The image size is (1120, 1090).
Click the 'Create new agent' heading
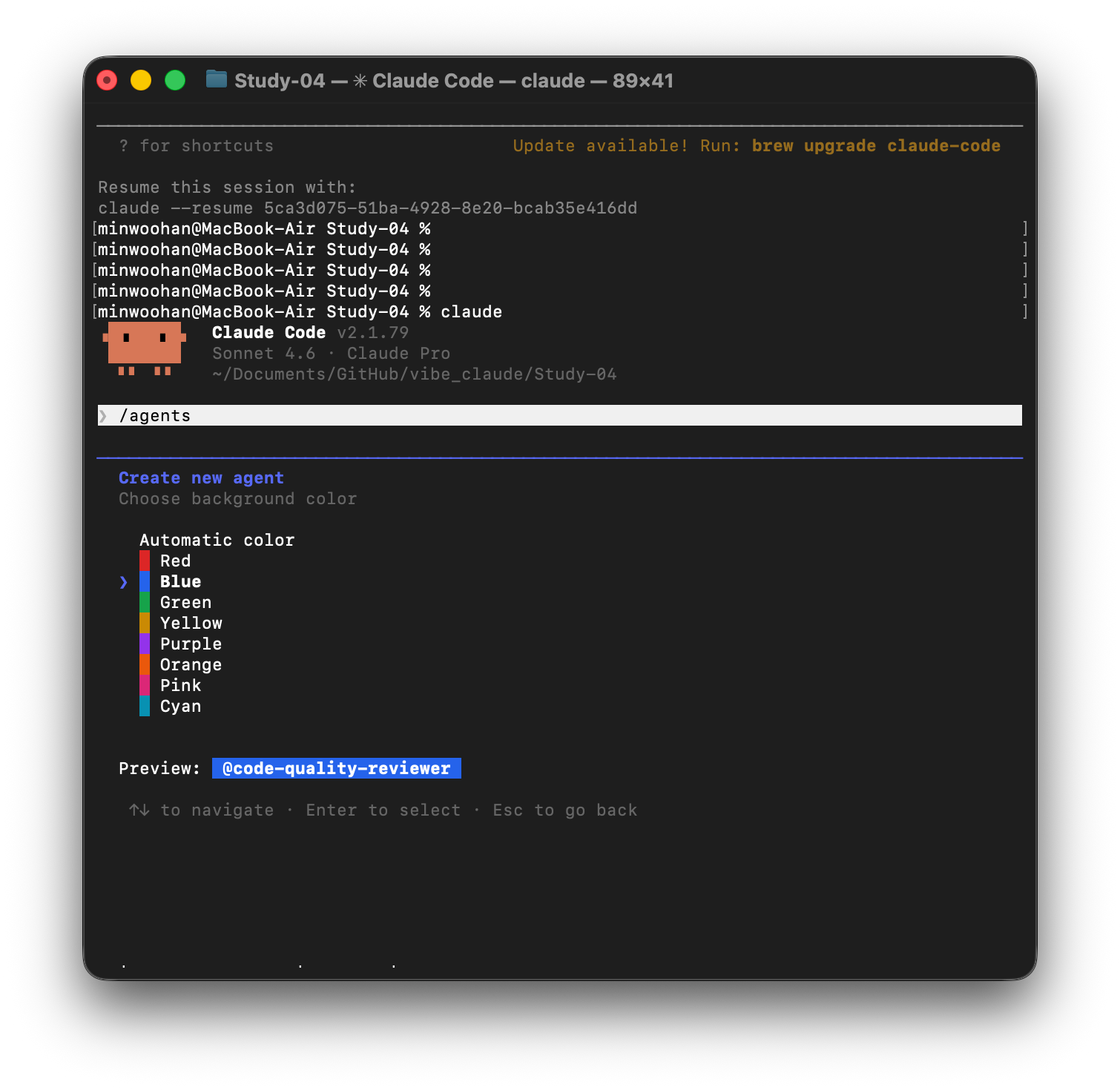pyautogui.click(x=201, y=478)
